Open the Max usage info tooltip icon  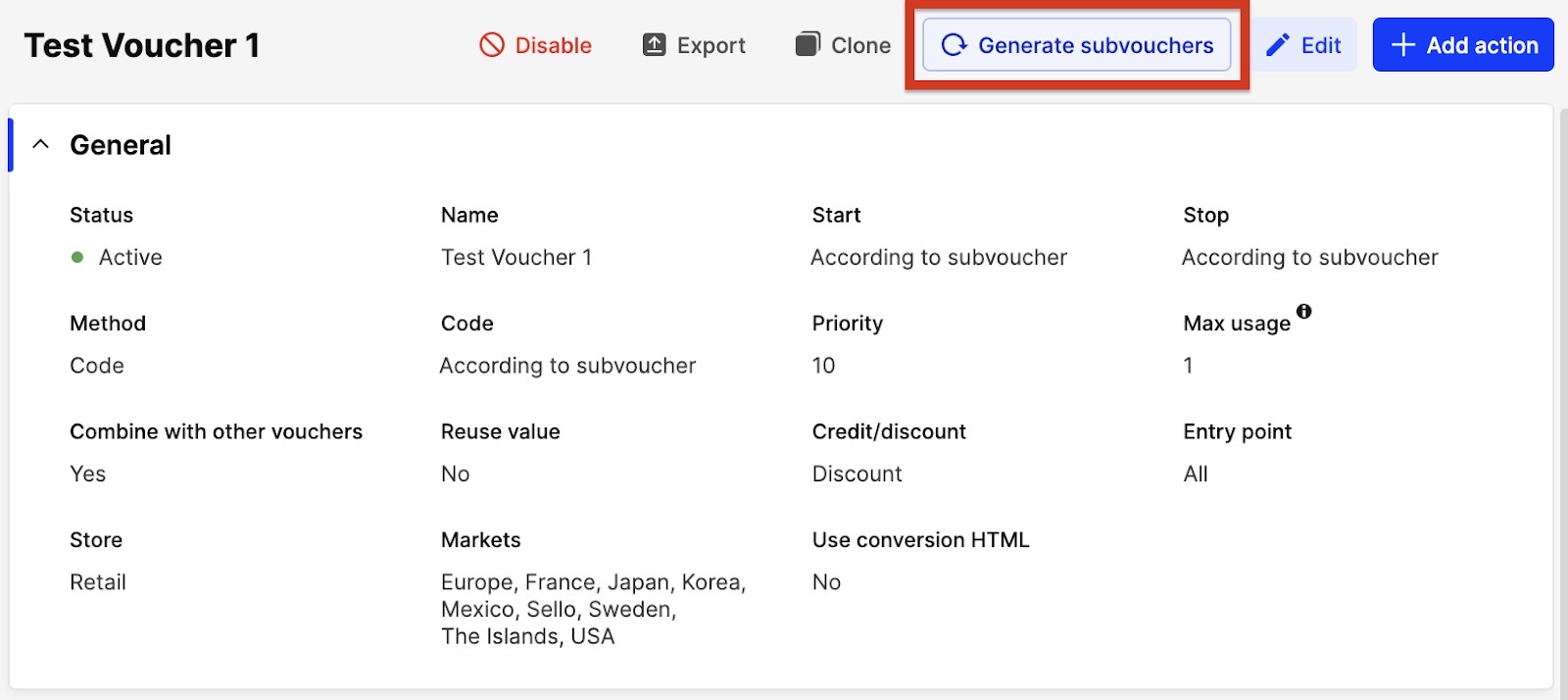point(1303,312)
